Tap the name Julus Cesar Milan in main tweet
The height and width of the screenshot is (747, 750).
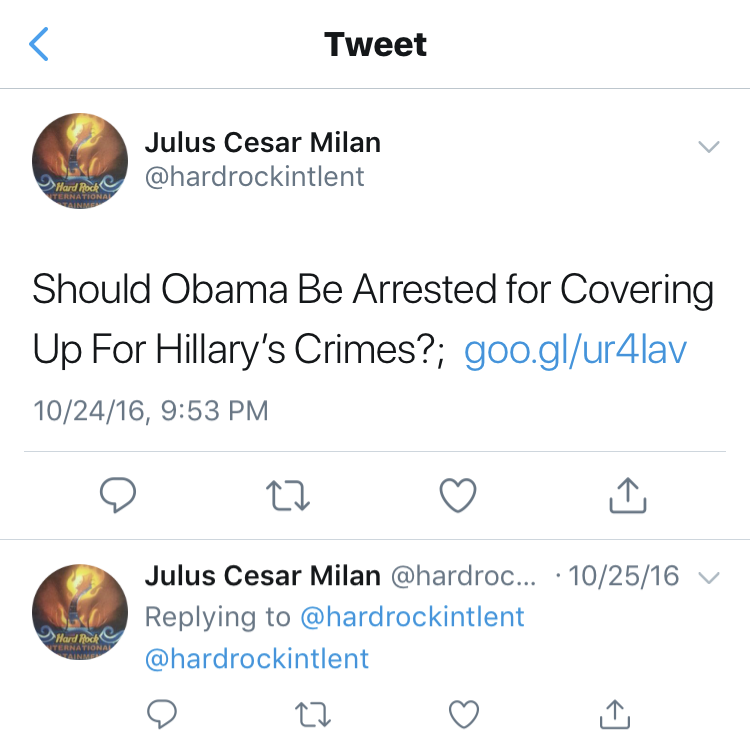point(263,143)
